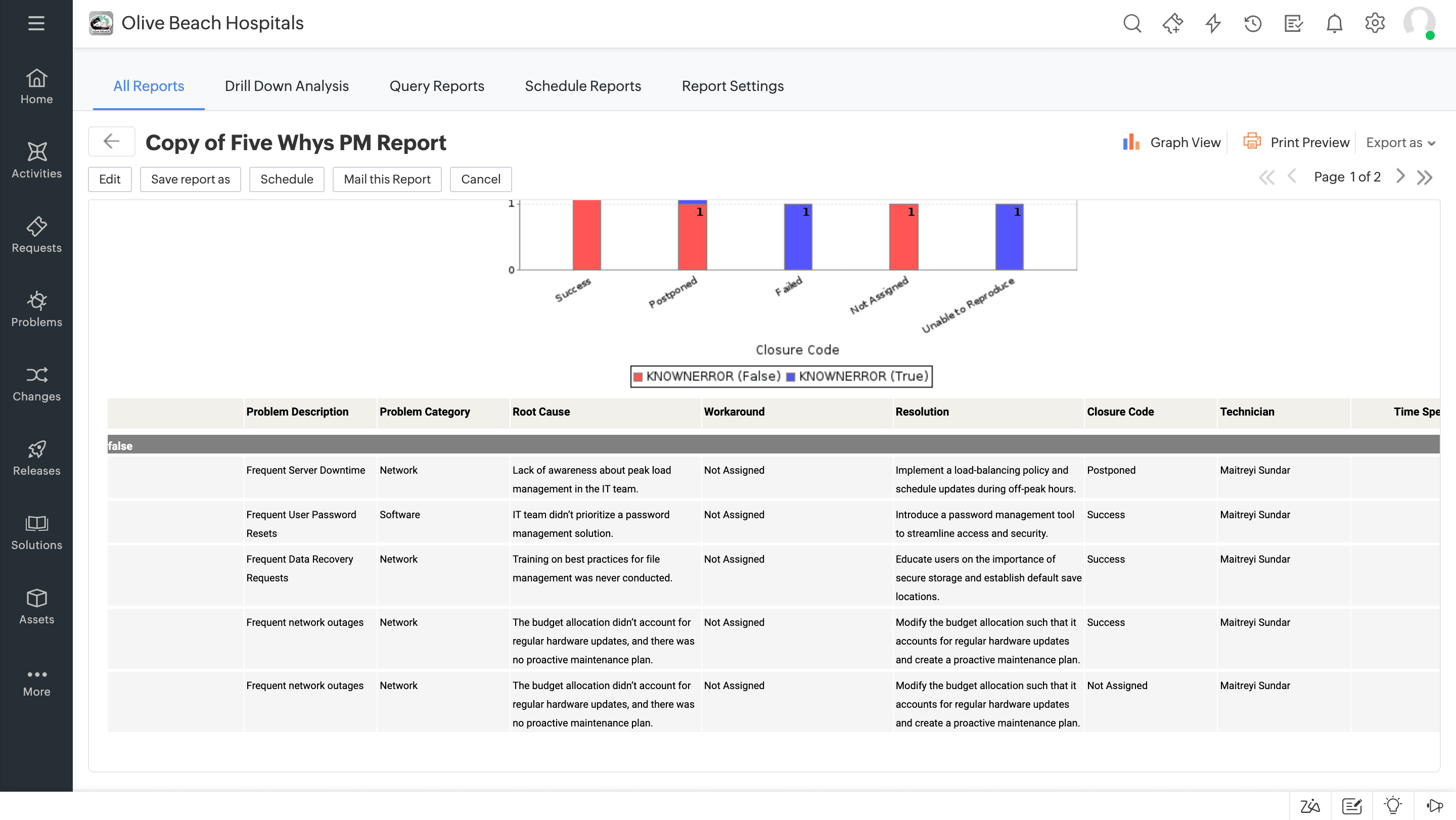Click the Mail this Report button
The width and height of the screenshot is (1456, 820).
click(387, 179)
